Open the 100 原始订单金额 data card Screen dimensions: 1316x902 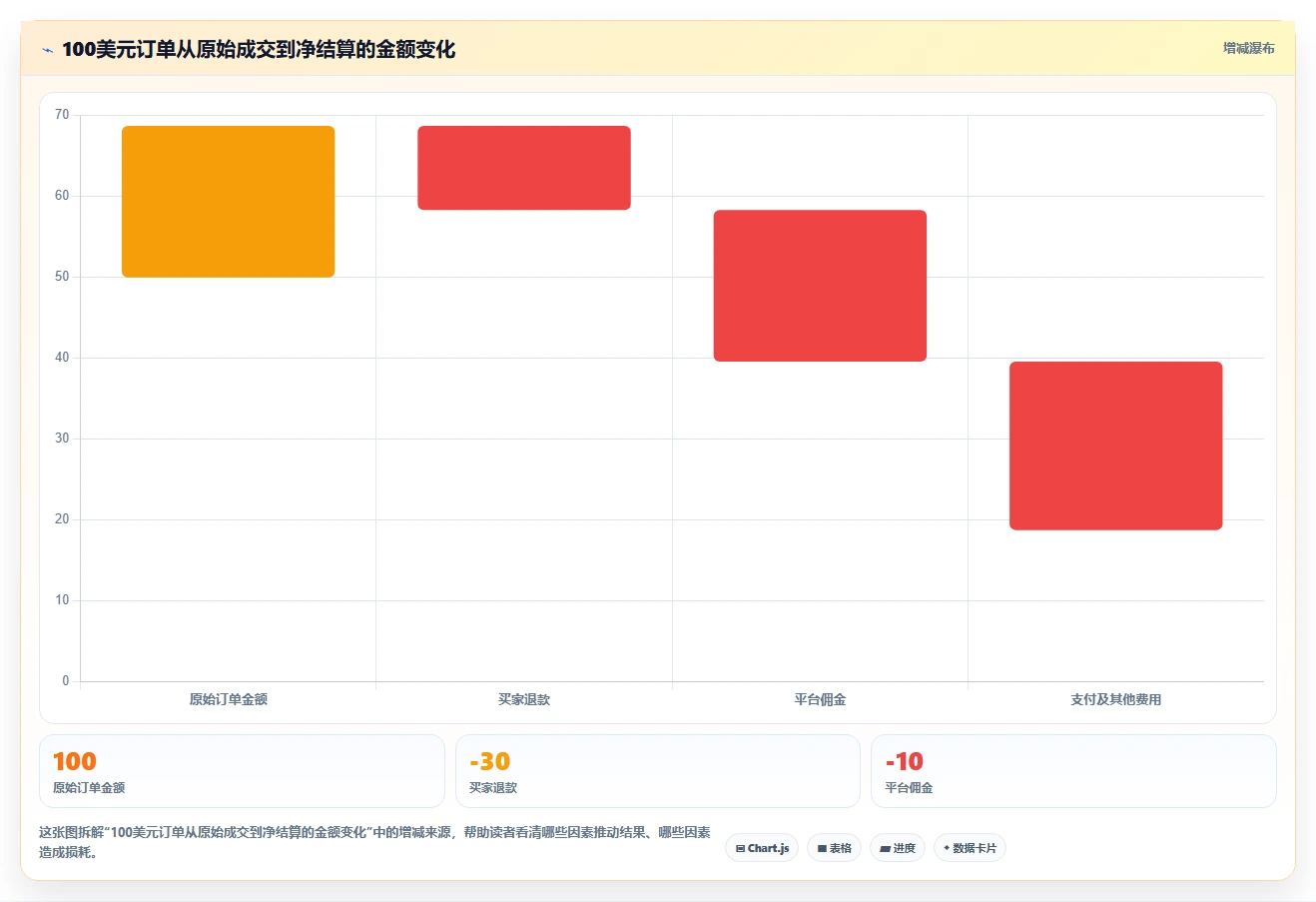[242, 771]
